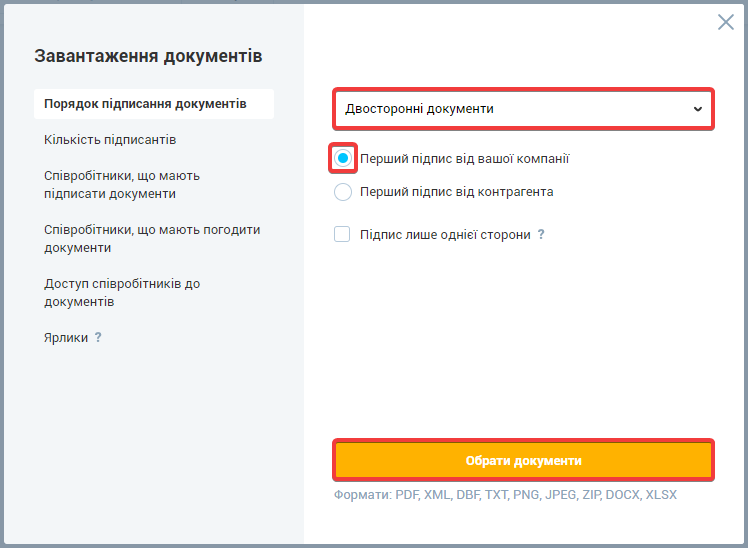Viewport: 748px width, 548px height.
Task: Close the document upload dialog
Action: 726,22
